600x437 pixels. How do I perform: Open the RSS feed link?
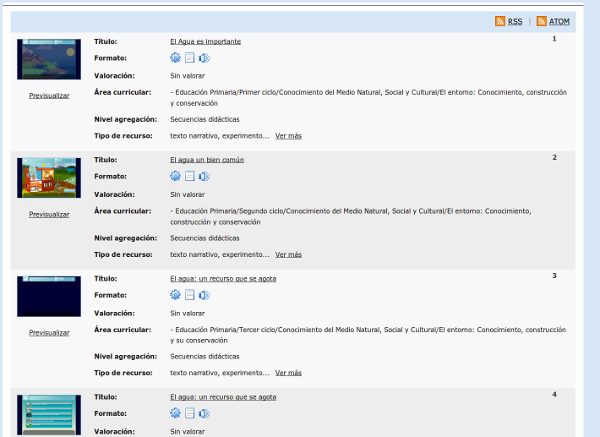pos(515,21)
